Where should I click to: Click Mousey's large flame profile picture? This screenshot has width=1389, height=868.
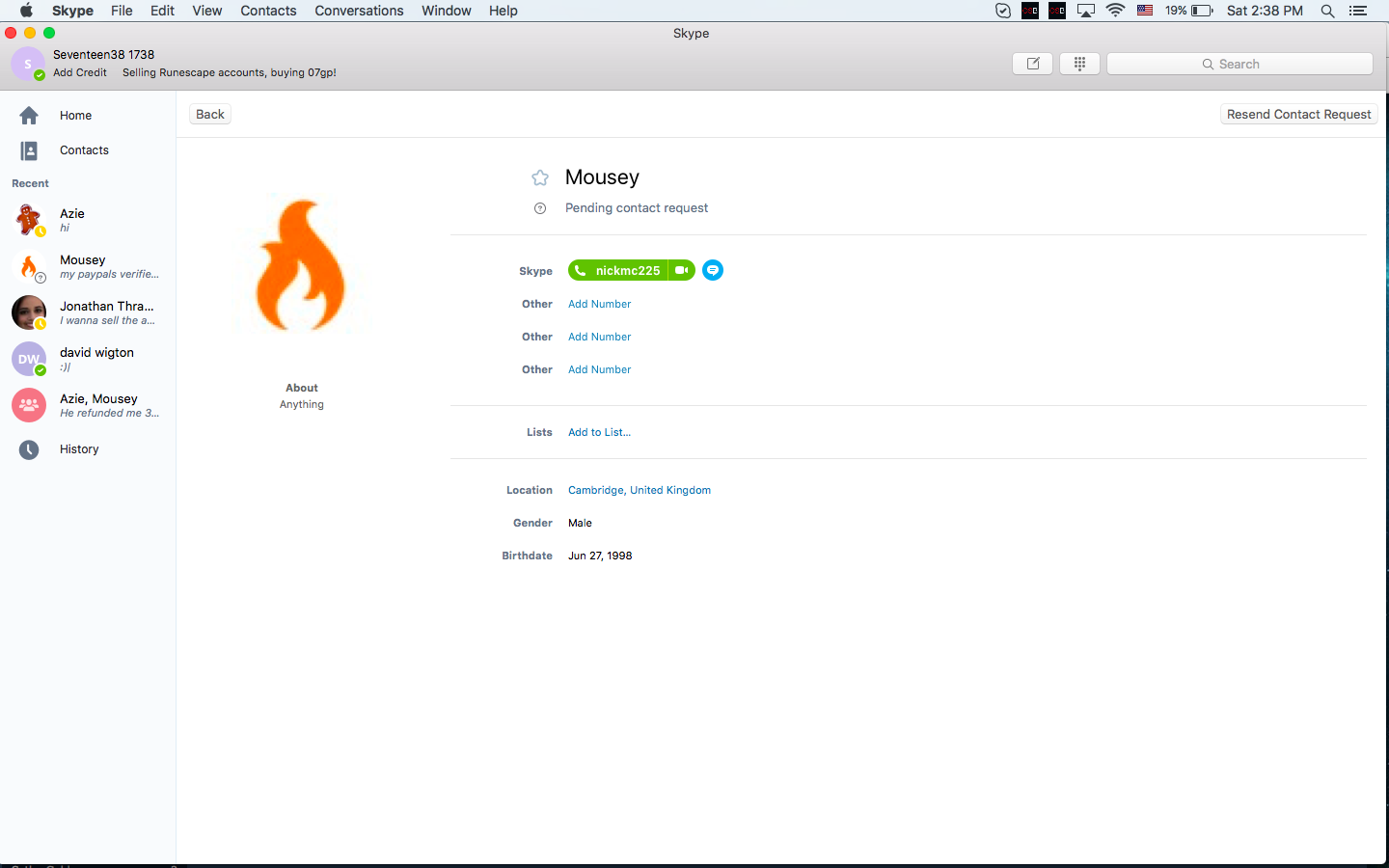301,265
